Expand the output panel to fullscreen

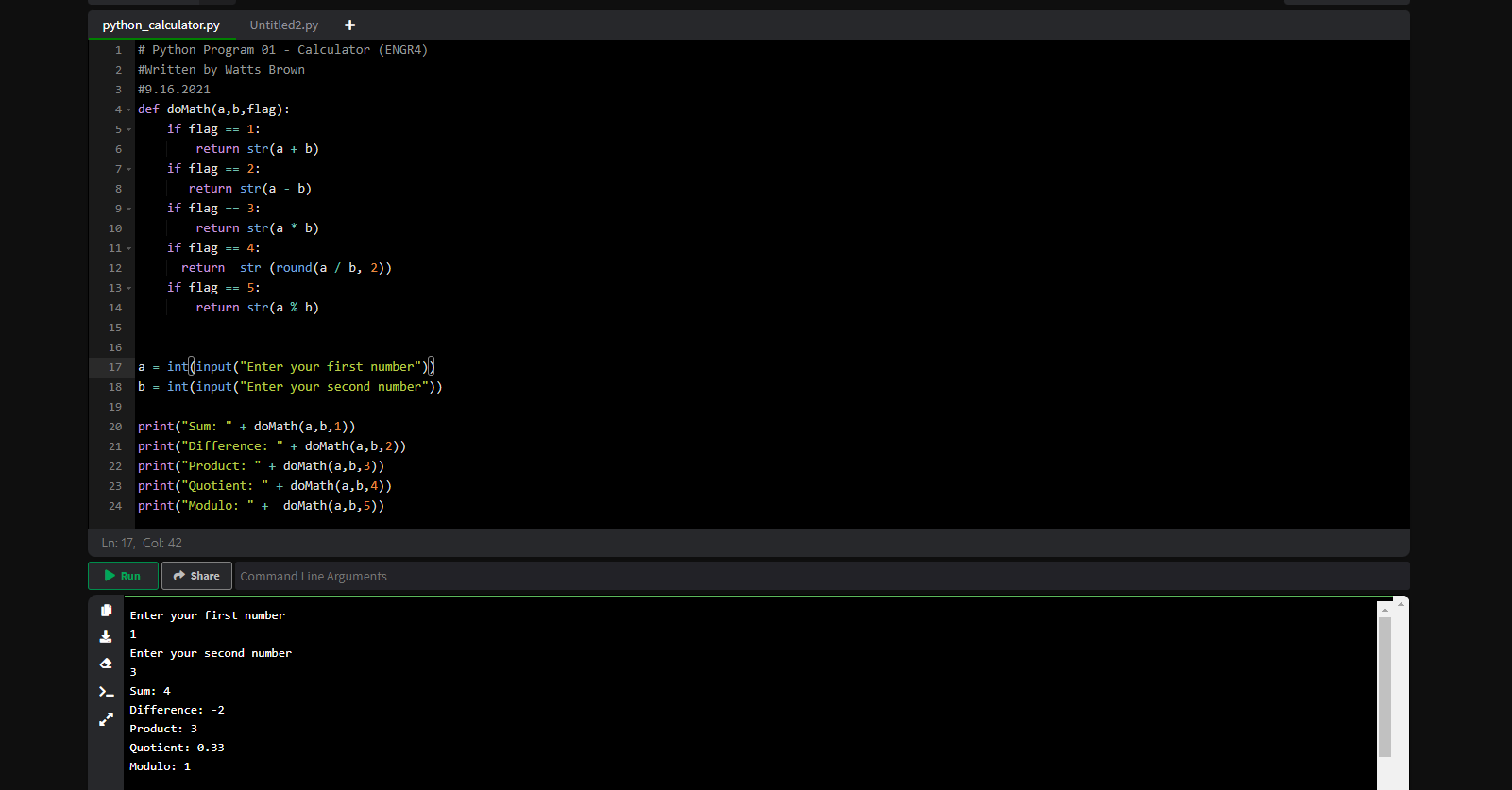[106, 719]
